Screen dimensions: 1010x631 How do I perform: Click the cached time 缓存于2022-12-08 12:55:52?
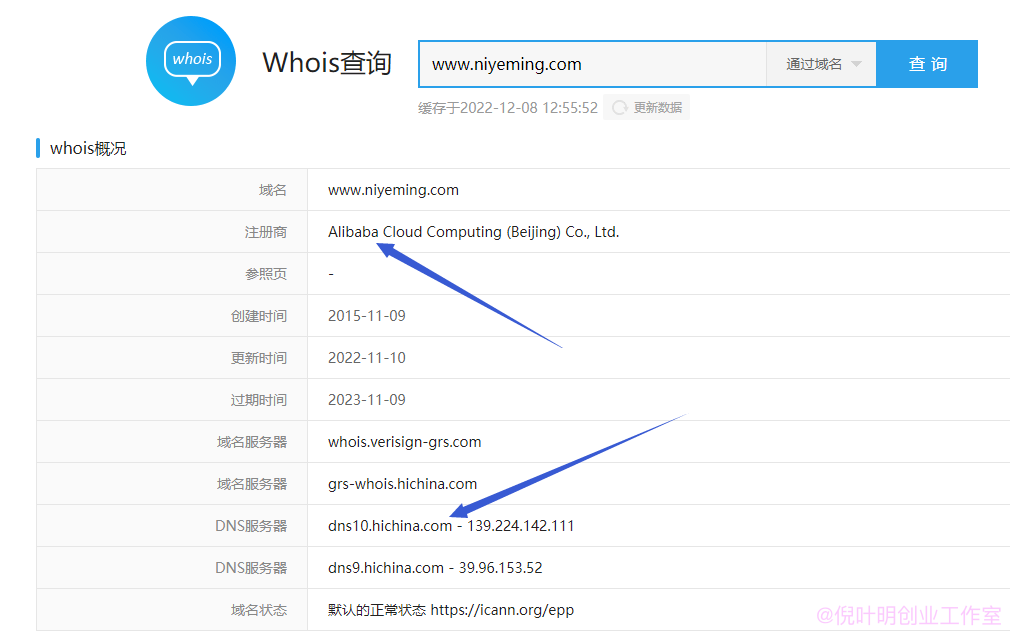(508, 108)
